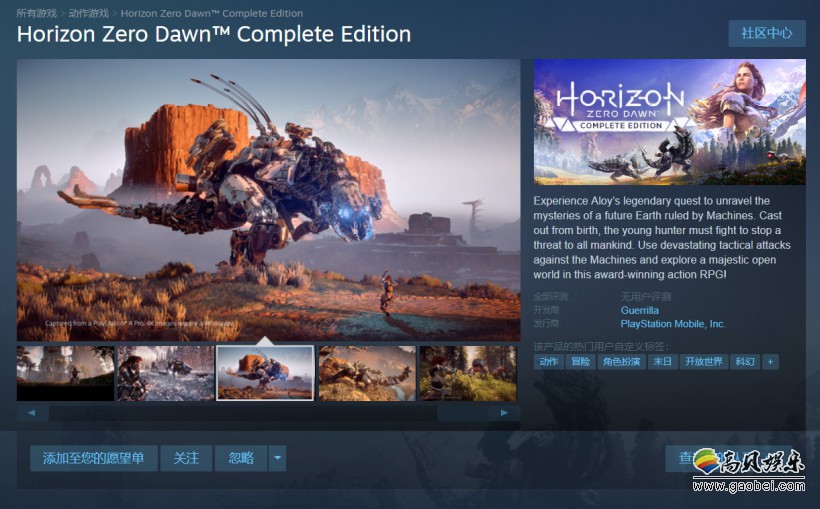The image size is (820, 509).
Task: Ignore the game with 忽略 button
Action: (x=241, y=458)
